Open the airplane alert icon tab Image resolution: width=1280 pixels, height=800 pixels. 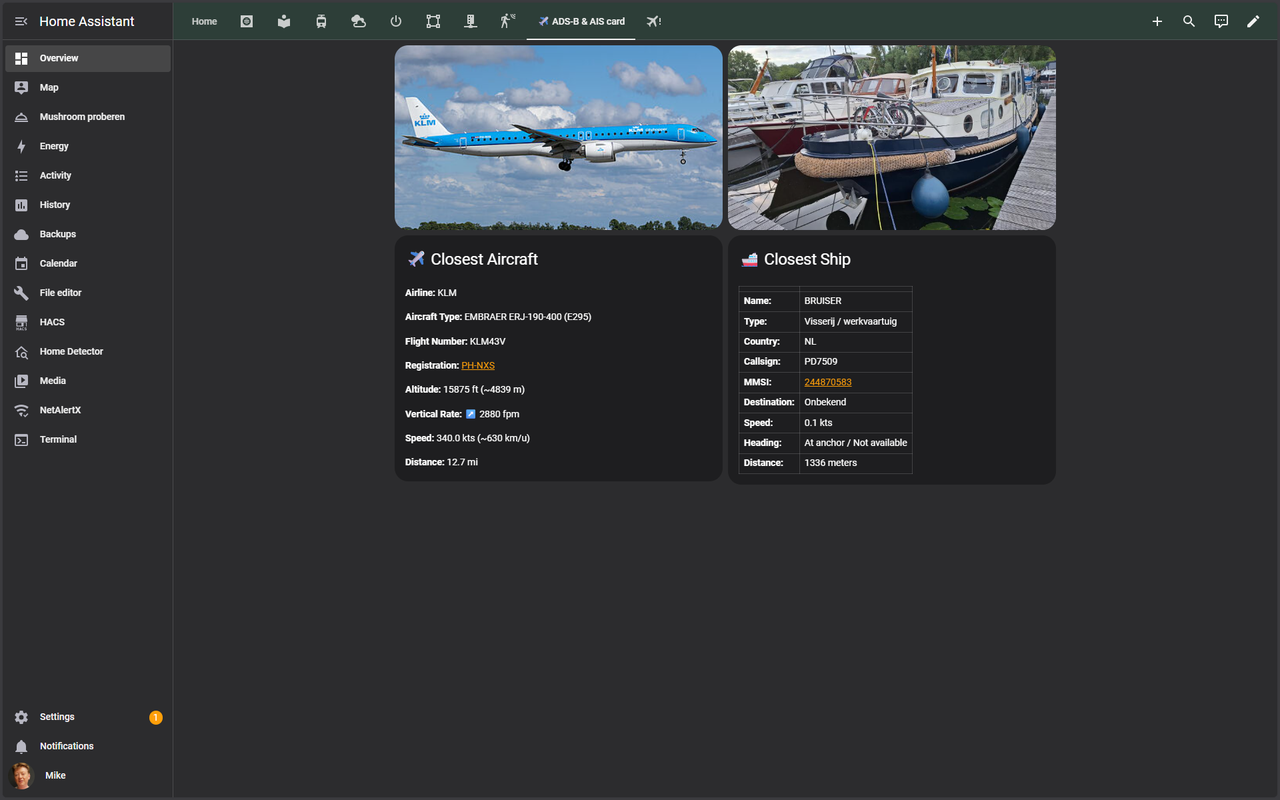click(653, 21)
